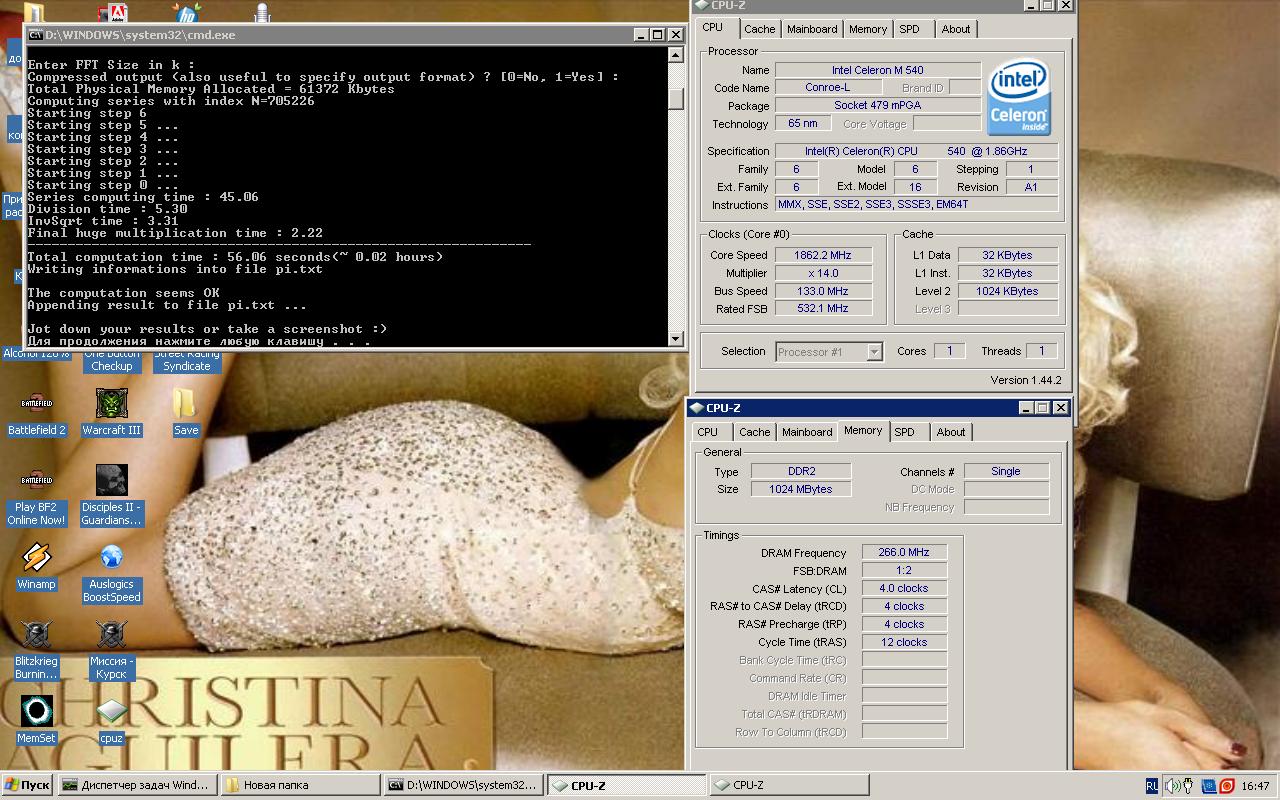Open the Battlefield 2 desktop icon

click(37, 413)
